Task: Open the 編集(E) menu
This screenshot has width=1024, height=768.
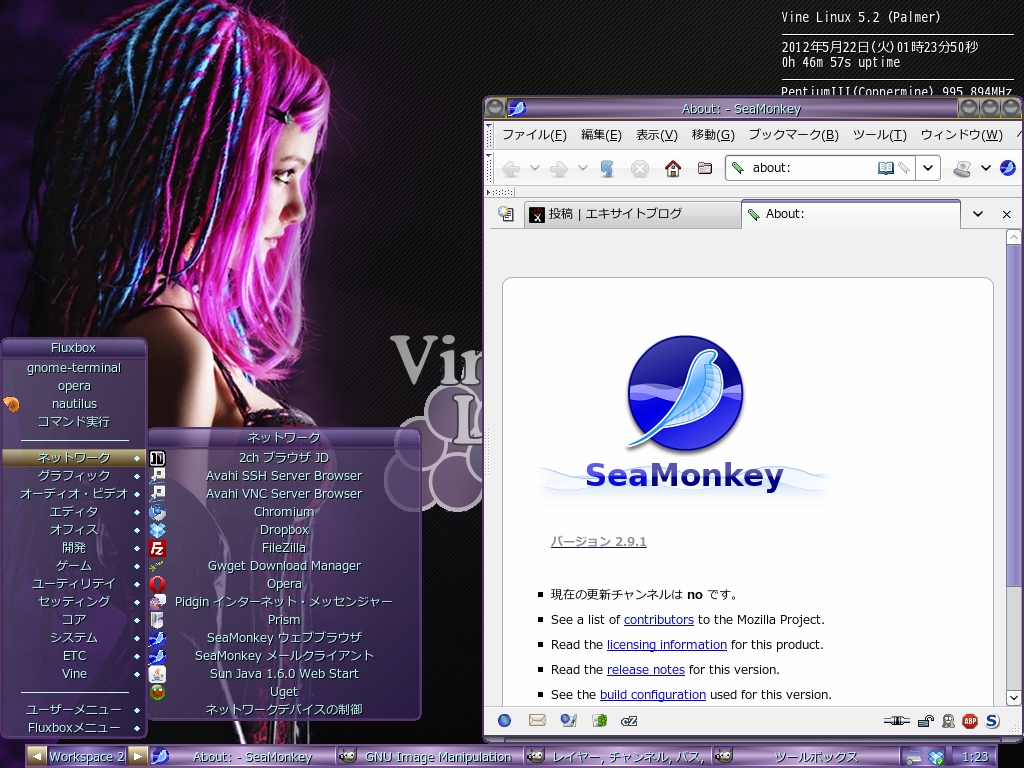Action: point(601,135)
